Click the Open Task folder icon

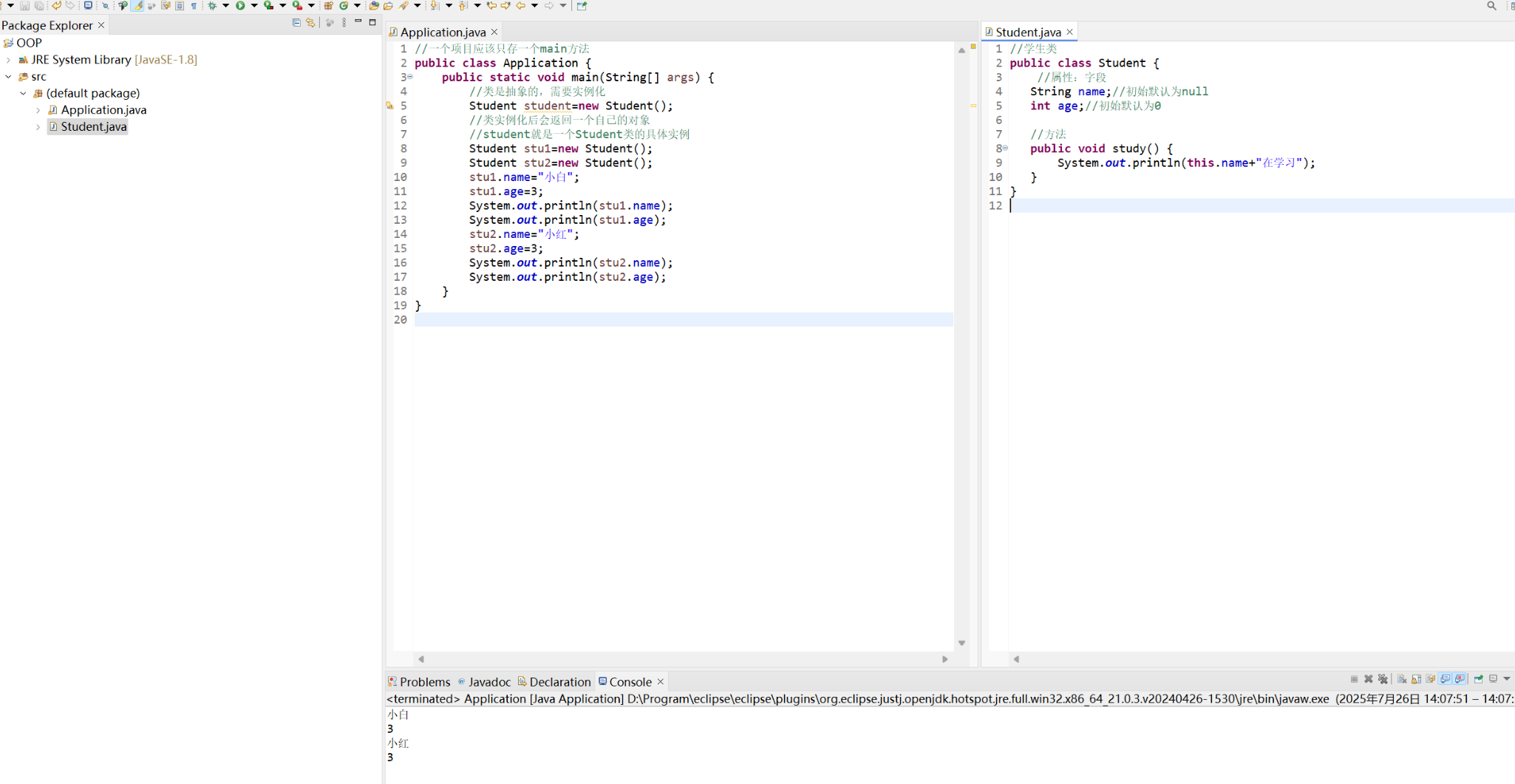[x=388, y=6]
